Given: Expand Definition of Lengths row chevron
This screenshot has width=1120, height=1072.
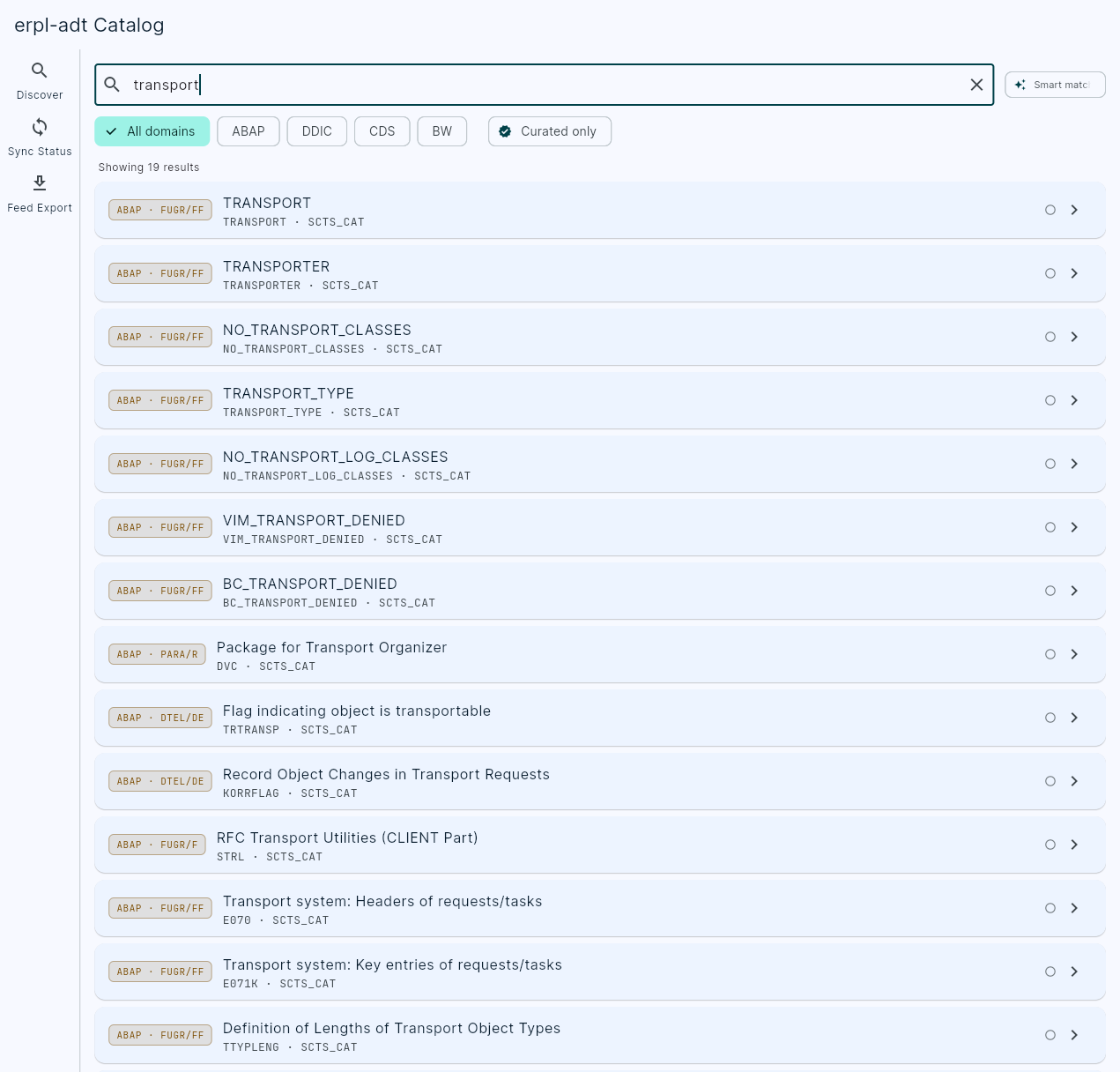Looking at the screenshot, I should 1074,1035.
